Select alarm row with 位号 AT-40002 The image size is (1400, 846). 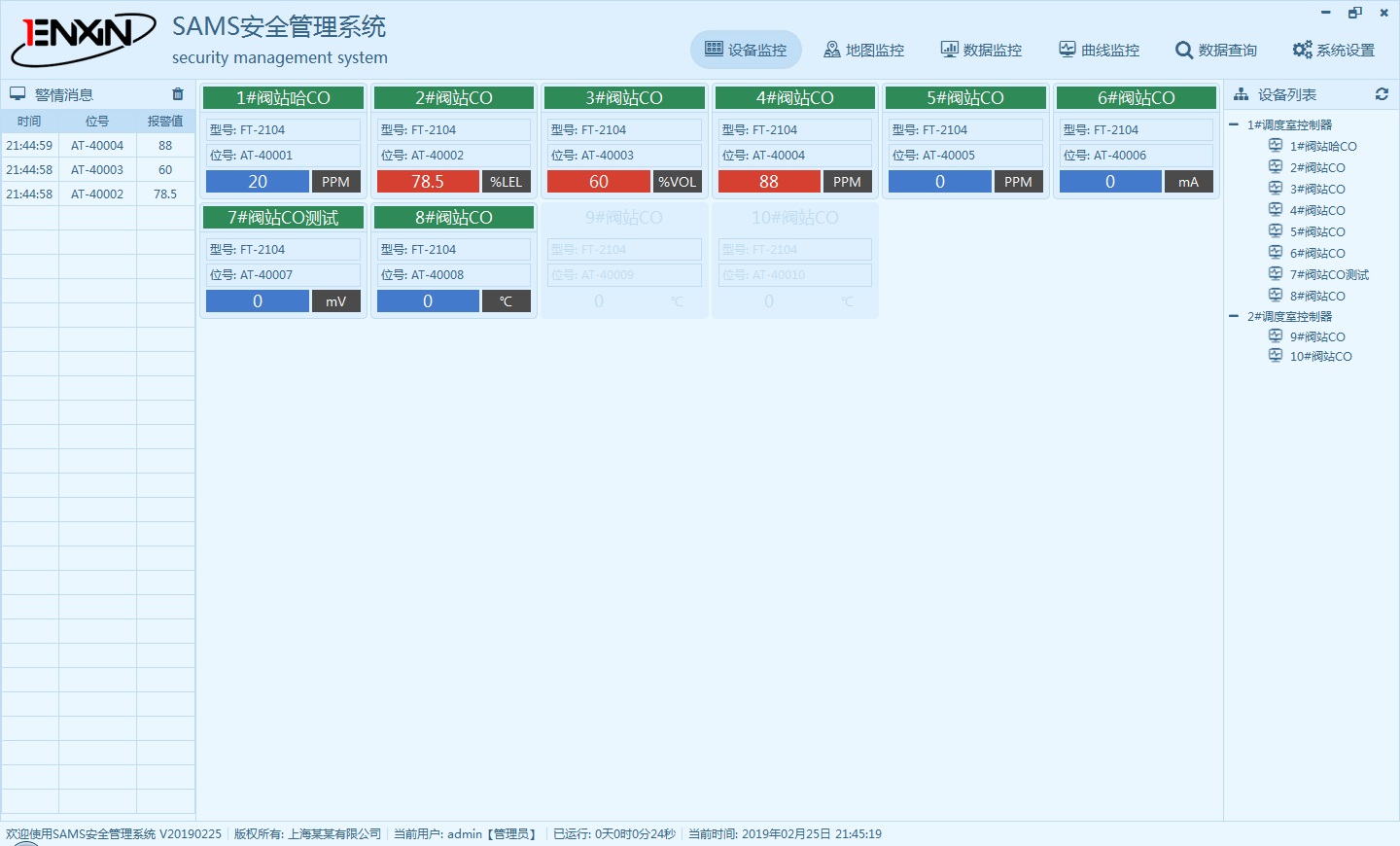(x=98, y=194)
